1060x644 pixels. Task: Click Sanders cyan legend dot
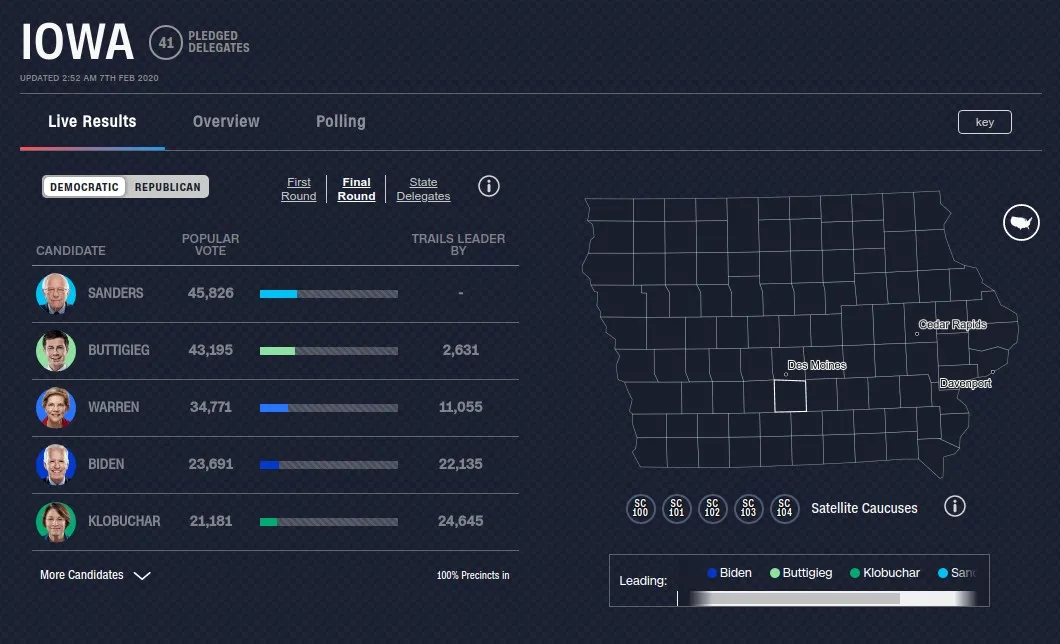tap(942, 573)
